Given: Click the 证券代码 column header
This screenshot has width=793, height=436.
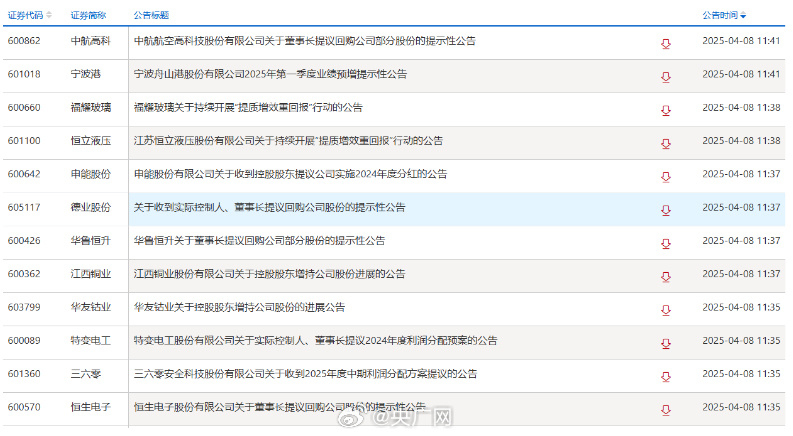Looking at the screenshot, I should click(x=25, y=16).
